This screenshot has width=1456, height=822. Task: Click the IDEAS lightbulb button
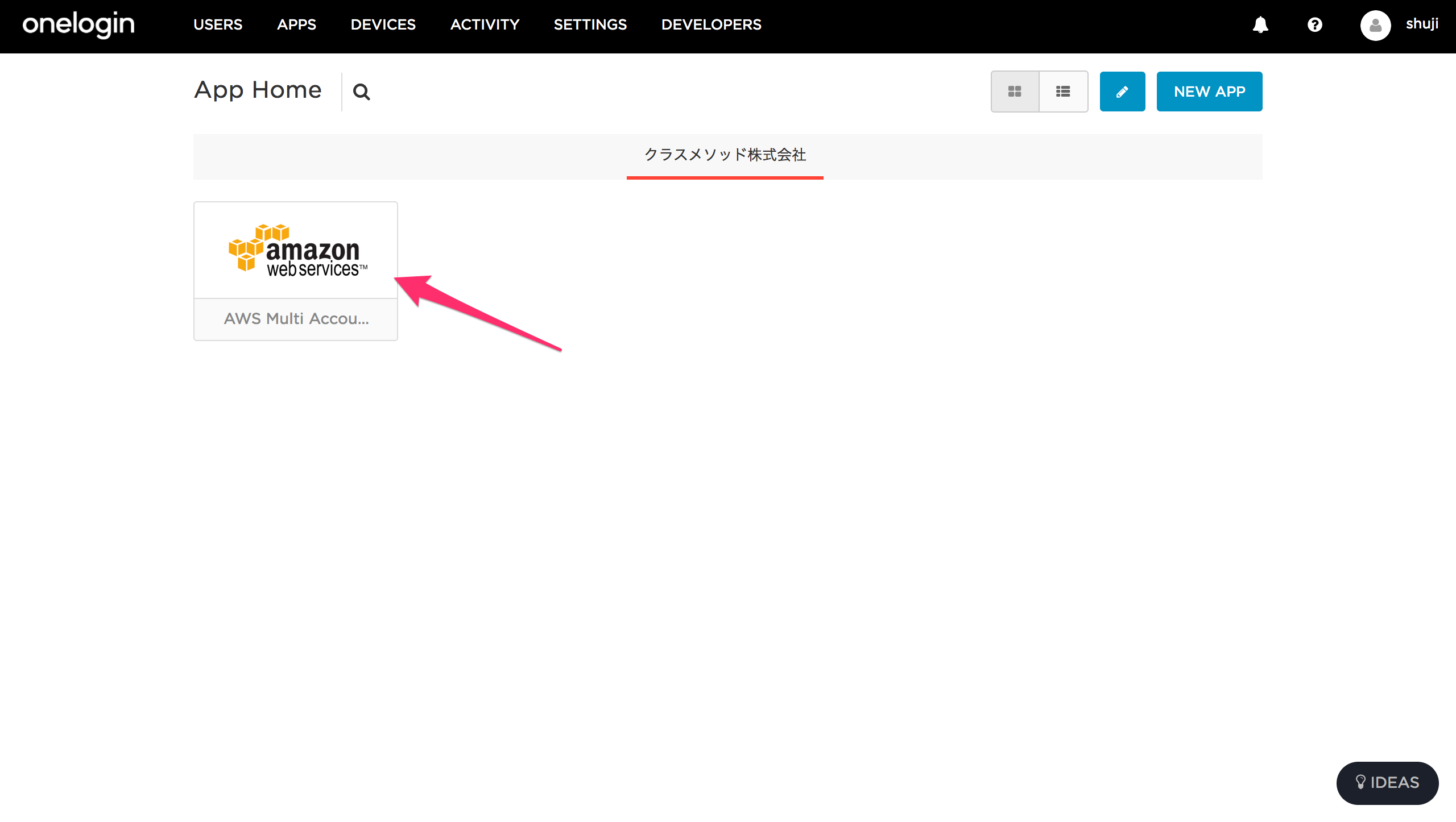click(x=1387, y=783)
